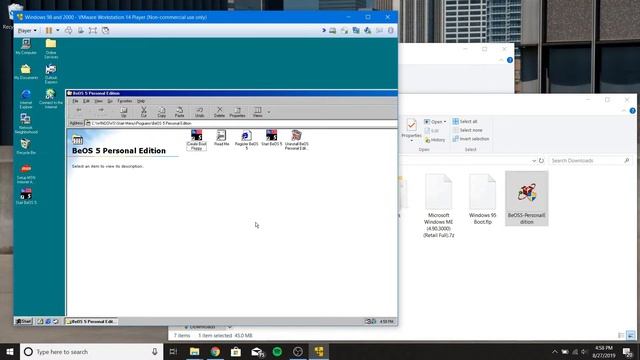Launch Internet Explorer desktop icon
Image resolution: width=640 pixels, height=360 pixels.
pos(26,99)
